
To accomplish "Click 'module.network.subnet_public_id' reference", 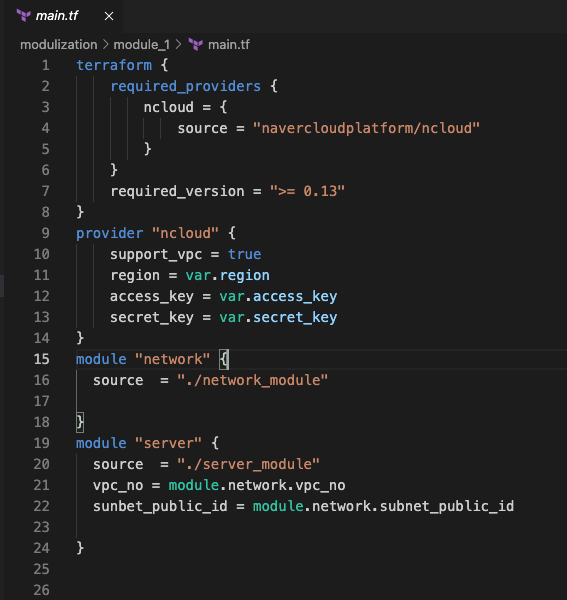I will (383, 506).
